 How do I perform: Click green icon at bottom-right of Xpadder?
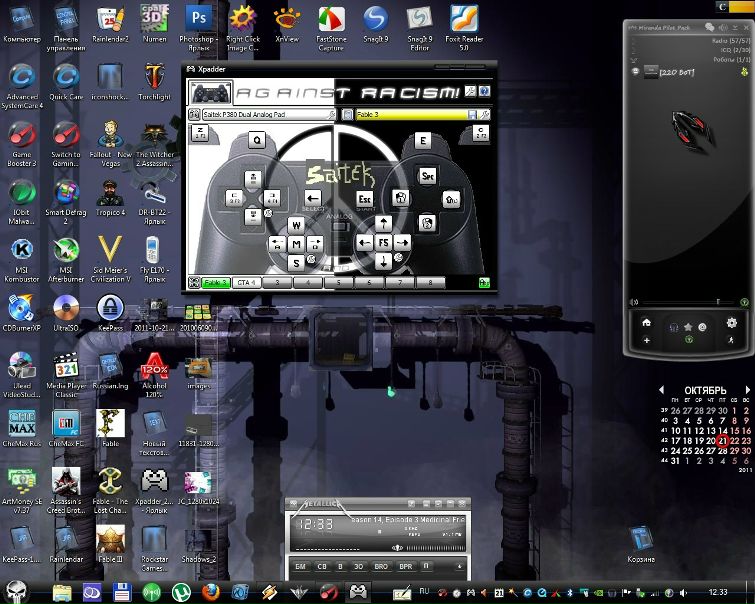click(x=484, y=283)
